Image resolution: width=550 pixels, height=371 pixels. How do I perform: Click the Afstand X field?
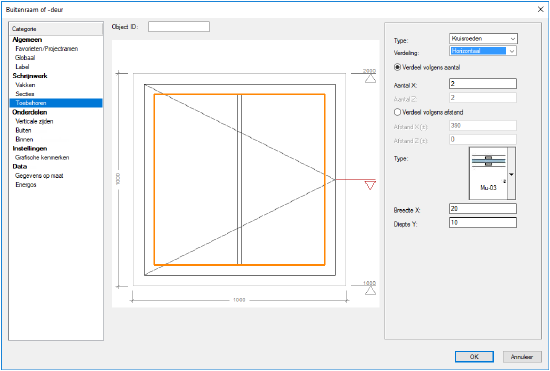[483, 126]
